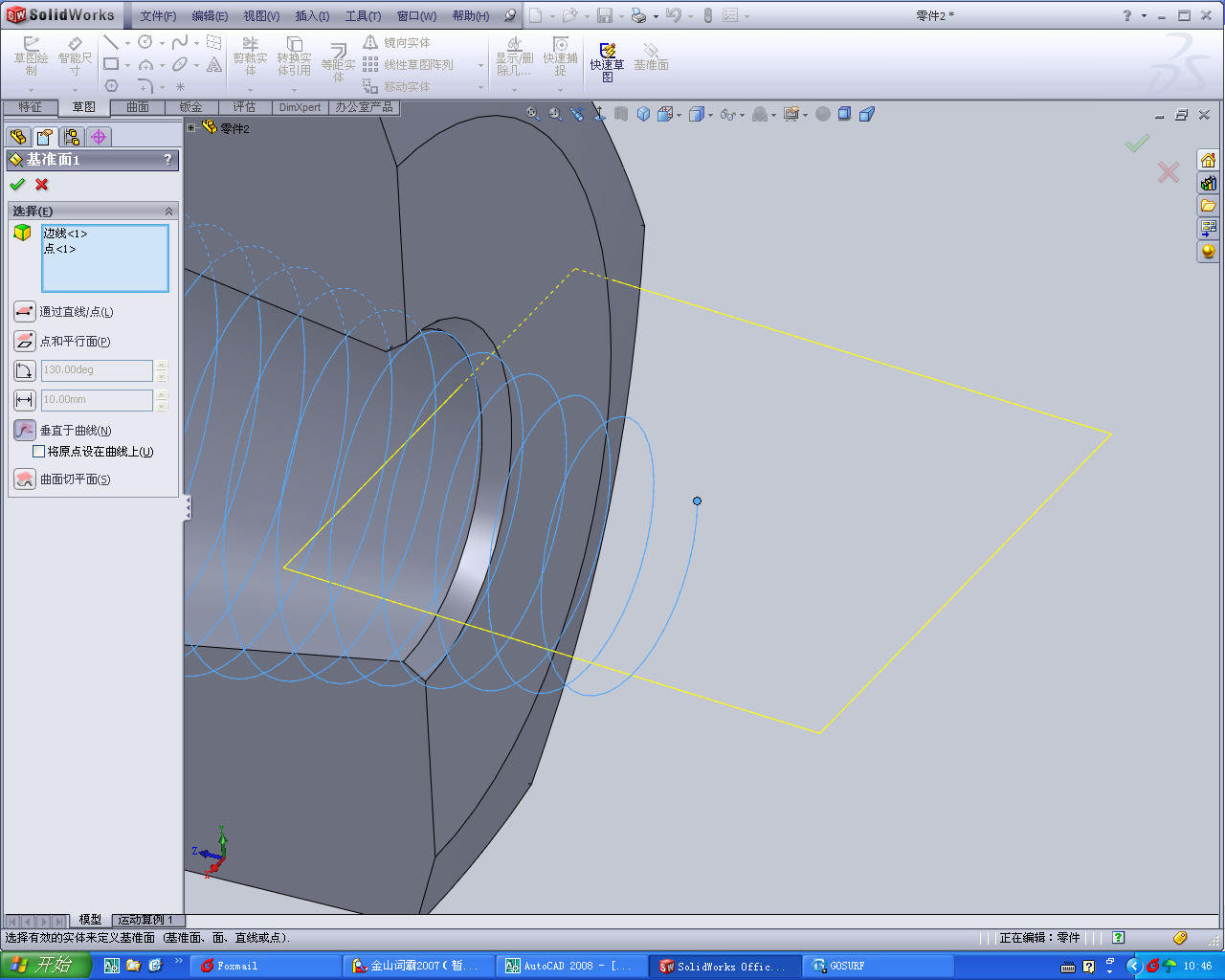The width and height of the screenshot is (1225, 980).
Task: Click the Section View icon in the view toolbar
Action: coord(621,114)
